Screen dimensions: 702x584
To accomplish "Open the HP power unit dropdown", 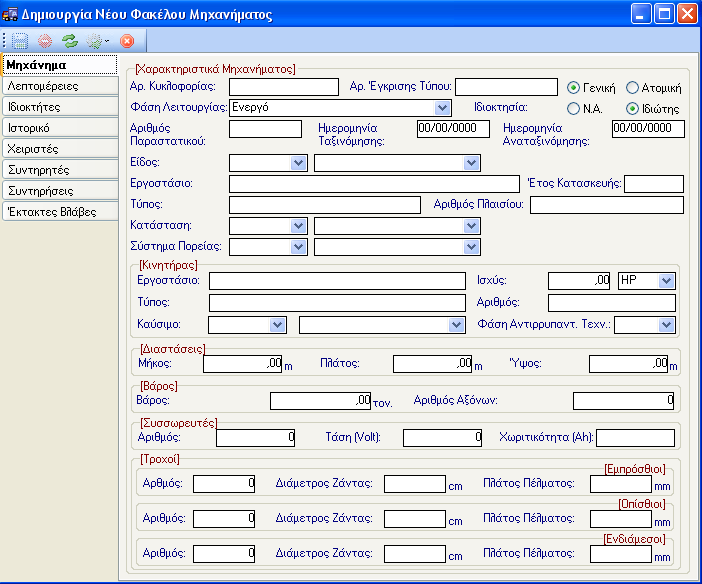I will (x=666, y=281).
